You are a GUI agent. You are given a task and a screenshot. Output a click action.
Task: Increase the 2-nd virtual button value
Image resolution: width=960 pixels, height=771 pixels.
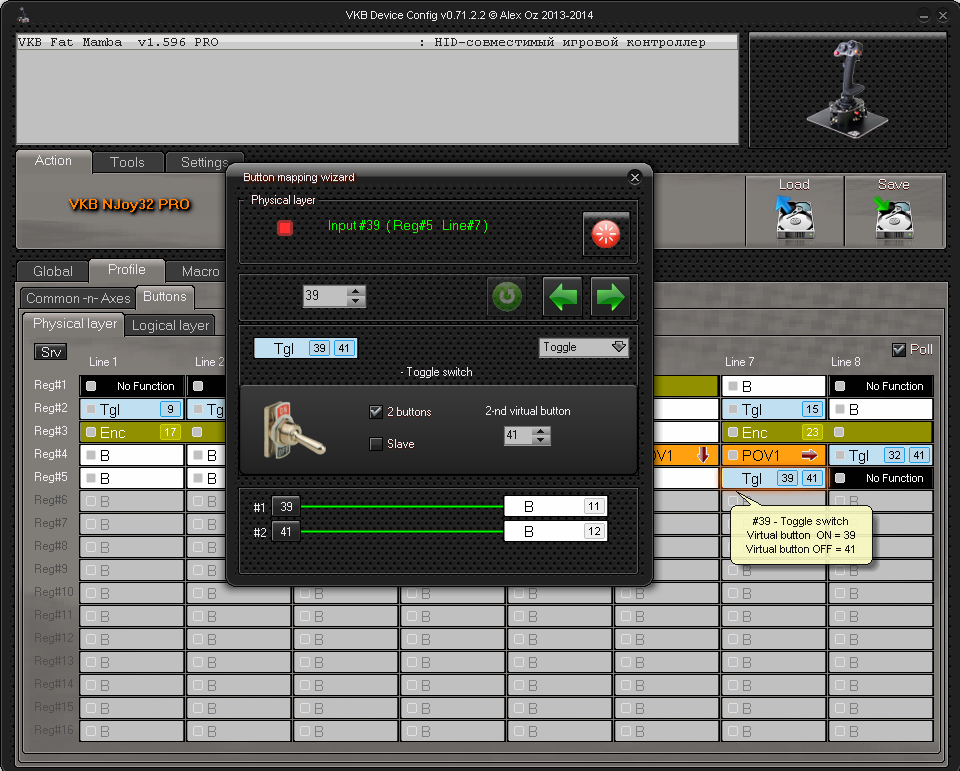[x=539, y=431]
